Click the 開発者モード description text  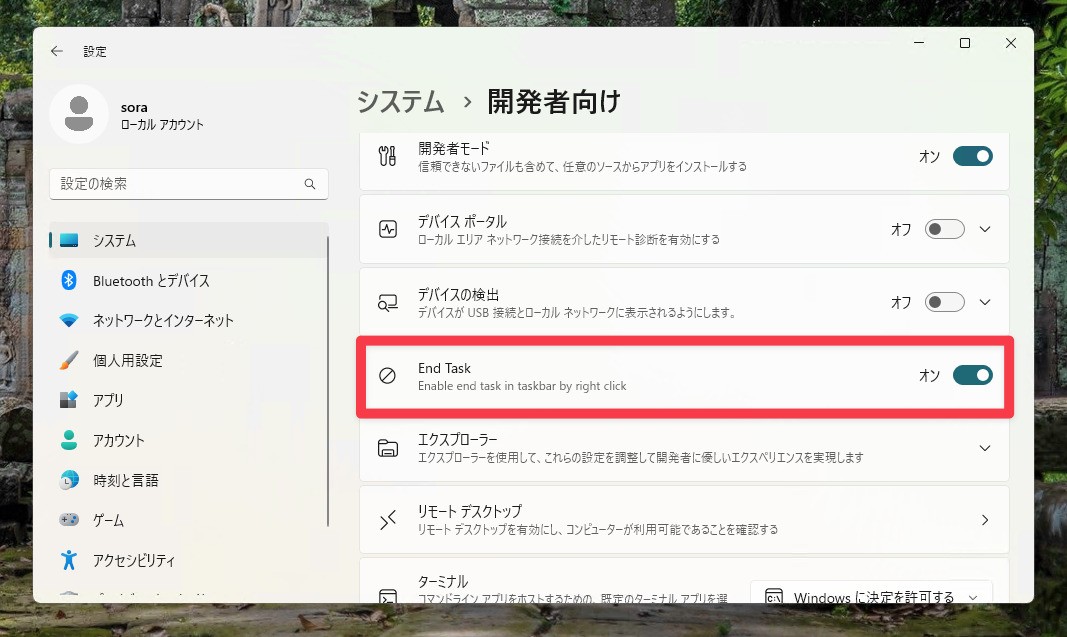[582, 167]
